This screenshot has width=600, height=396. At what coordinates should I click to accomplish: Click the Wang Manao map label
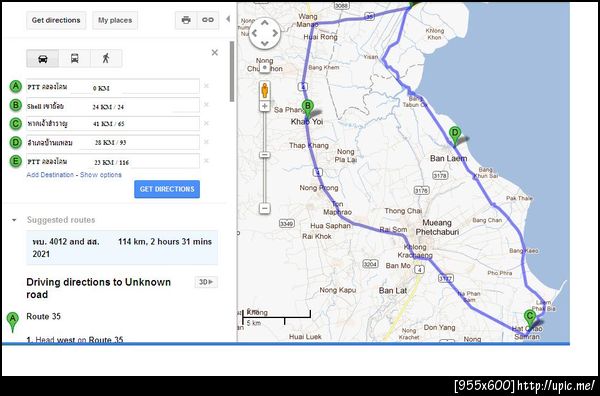307,20
